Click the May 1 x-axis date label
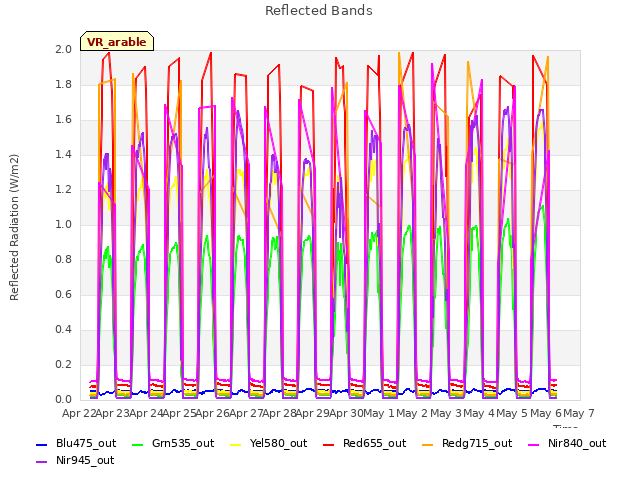 (x=378, y=413)
